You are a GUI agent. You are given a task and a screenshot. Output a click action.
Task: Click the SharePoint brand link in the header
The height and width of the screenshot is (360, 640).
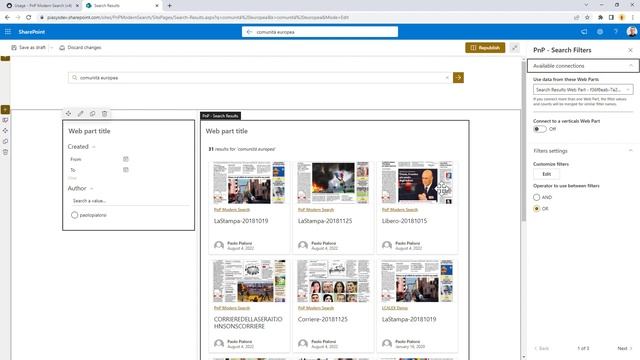click(x=31, y=32)
